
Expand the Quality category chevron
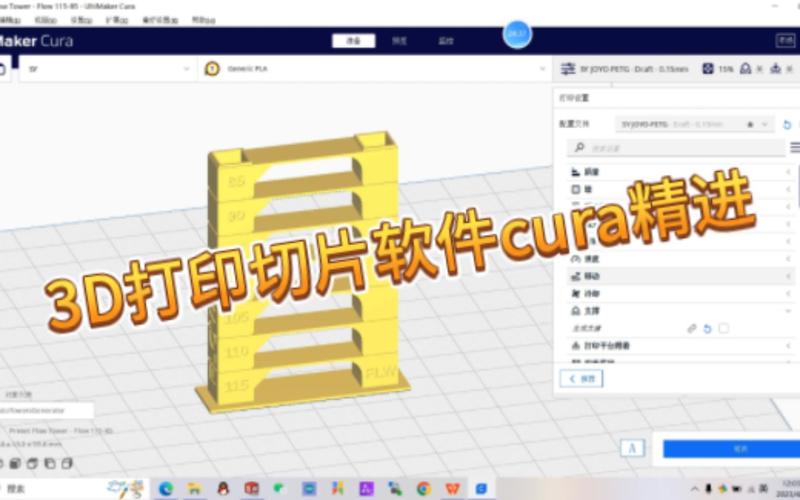click(x=788, y=172)
